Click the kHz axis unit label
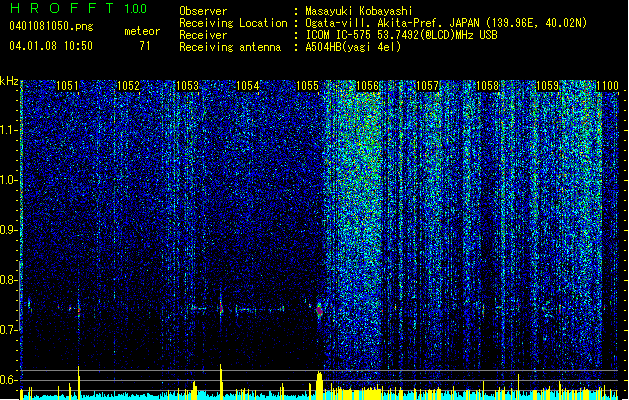 [x=9, y=81]
